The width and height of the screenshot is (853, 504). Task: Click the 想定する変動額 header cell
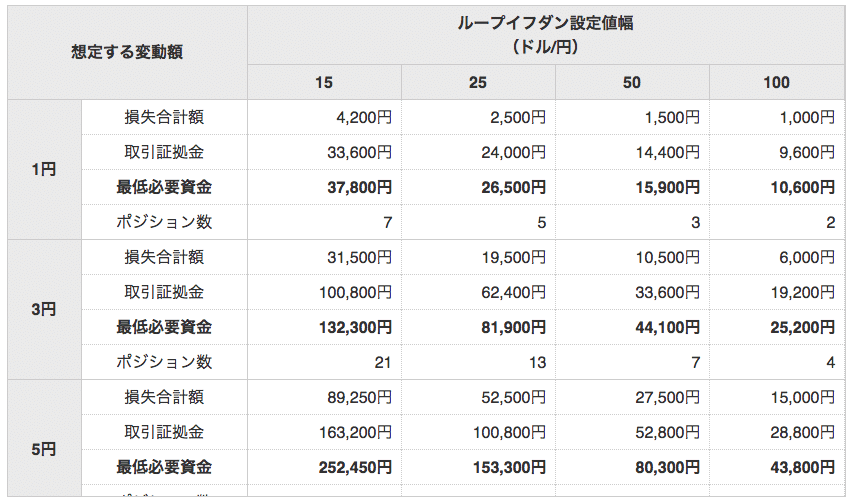click(x=127, y=52)
